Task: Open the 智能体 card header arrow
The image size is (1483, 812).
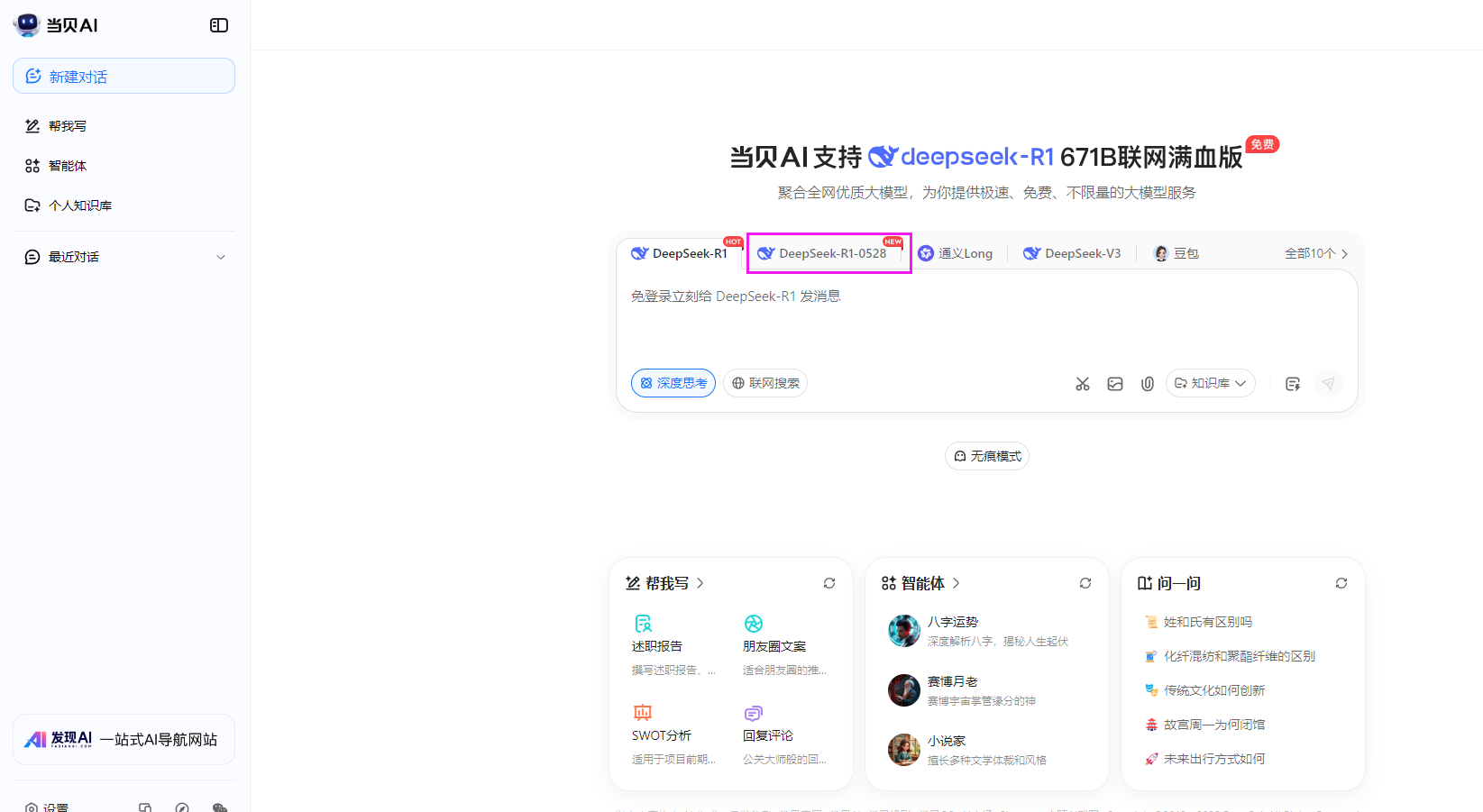Action: click(x=957, y=583)
